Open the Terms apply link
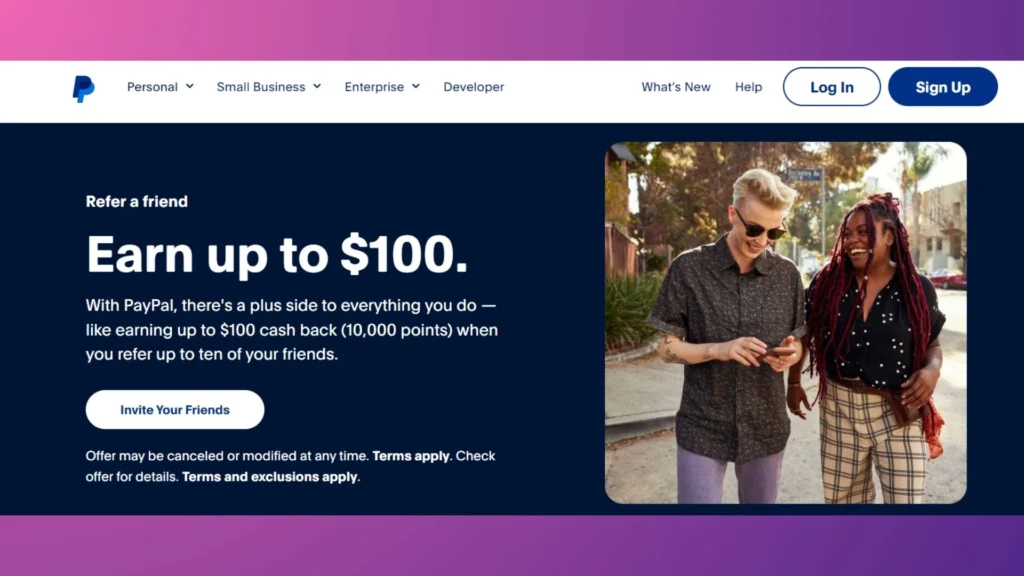1024x576 pixels. point(411,456)
